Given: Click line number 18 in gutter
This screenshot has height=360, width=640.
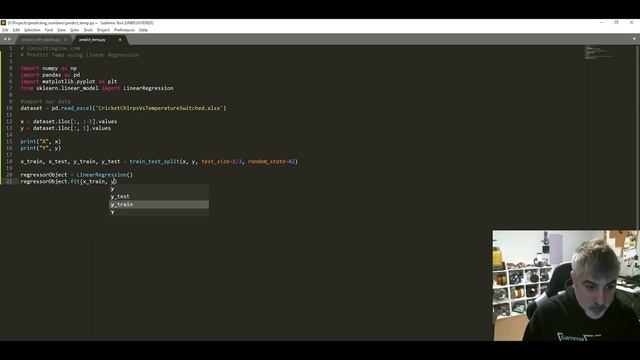Looking at the screenshot, I should (9, 162).
